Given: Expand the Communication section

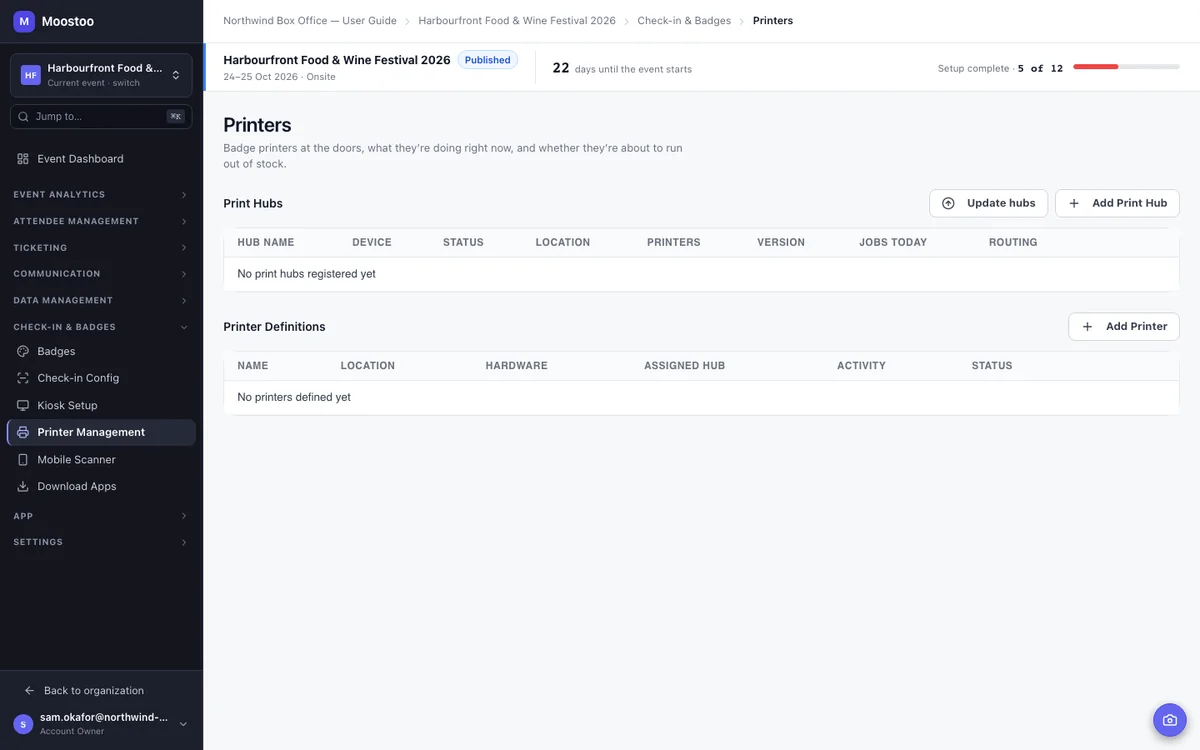Looking at the screenshot, I should [x=101, y=274].
